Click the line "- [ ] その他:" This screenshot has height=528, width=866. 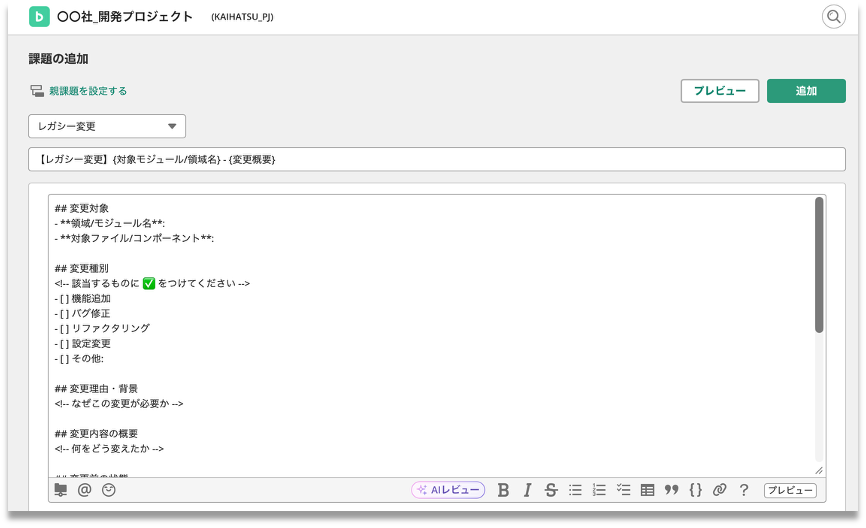79,359
